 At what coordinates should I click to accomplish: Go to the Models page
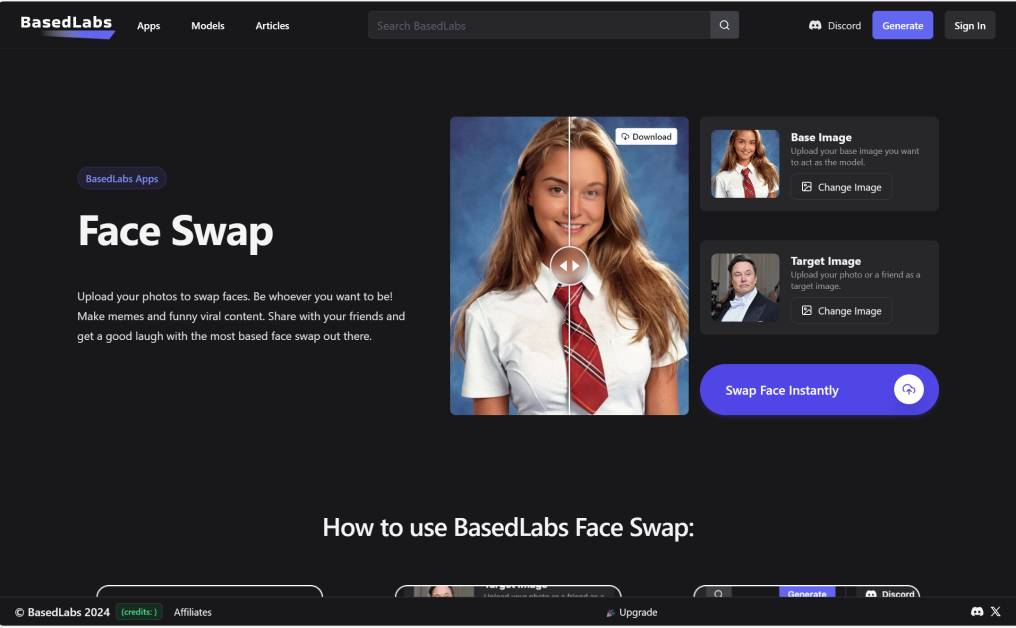[x=208, y=26]
